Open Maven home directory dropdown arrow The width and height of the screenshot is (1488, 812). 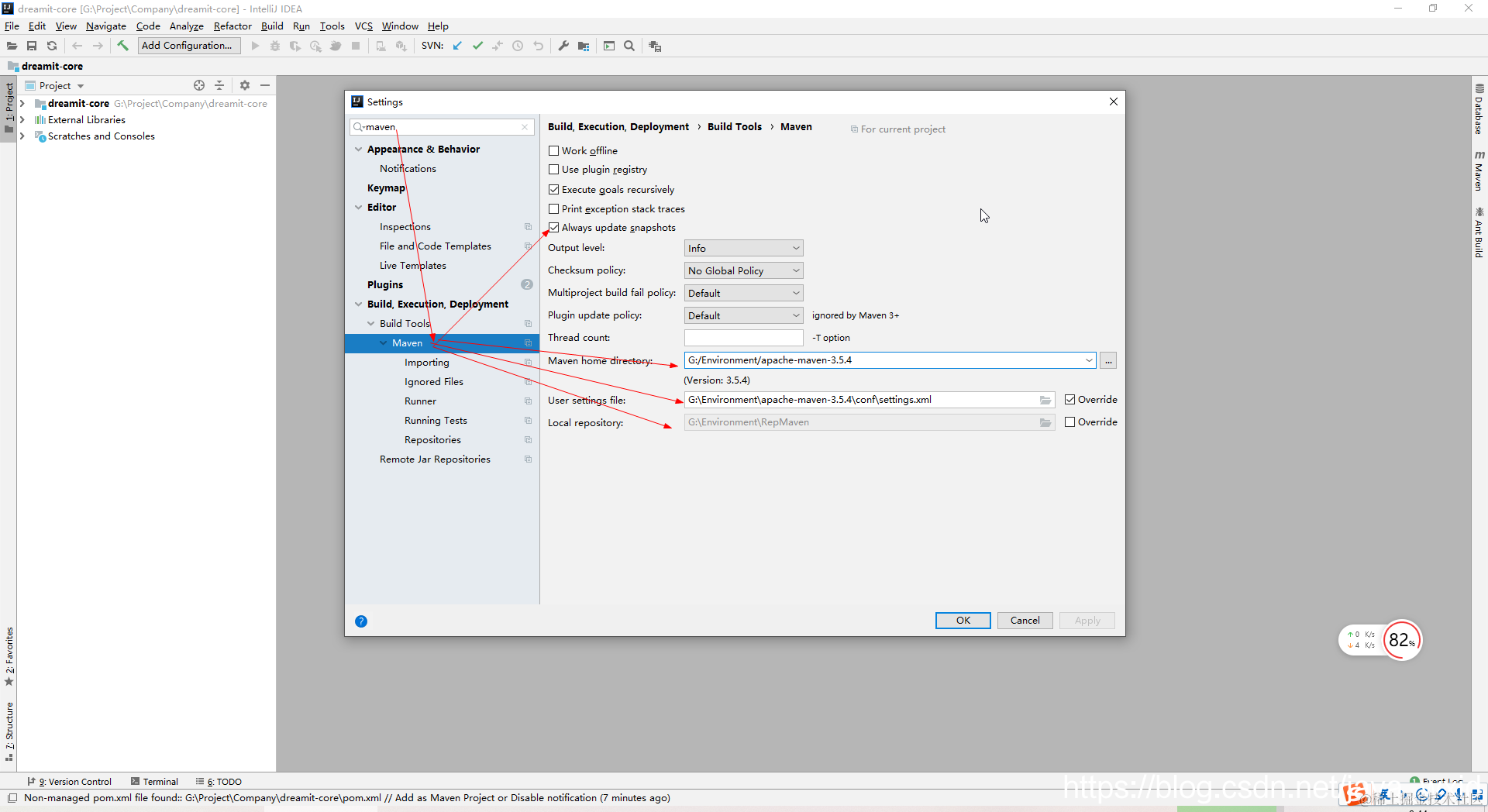tap(1089, 360)
